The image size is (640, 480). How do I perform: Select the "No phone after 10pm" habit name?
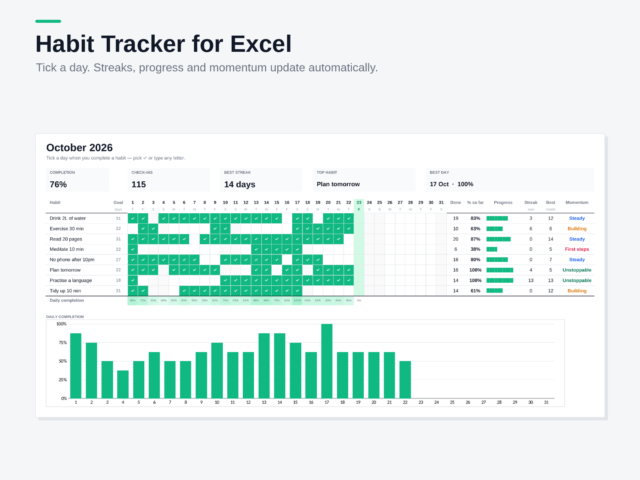pos(72,260)
